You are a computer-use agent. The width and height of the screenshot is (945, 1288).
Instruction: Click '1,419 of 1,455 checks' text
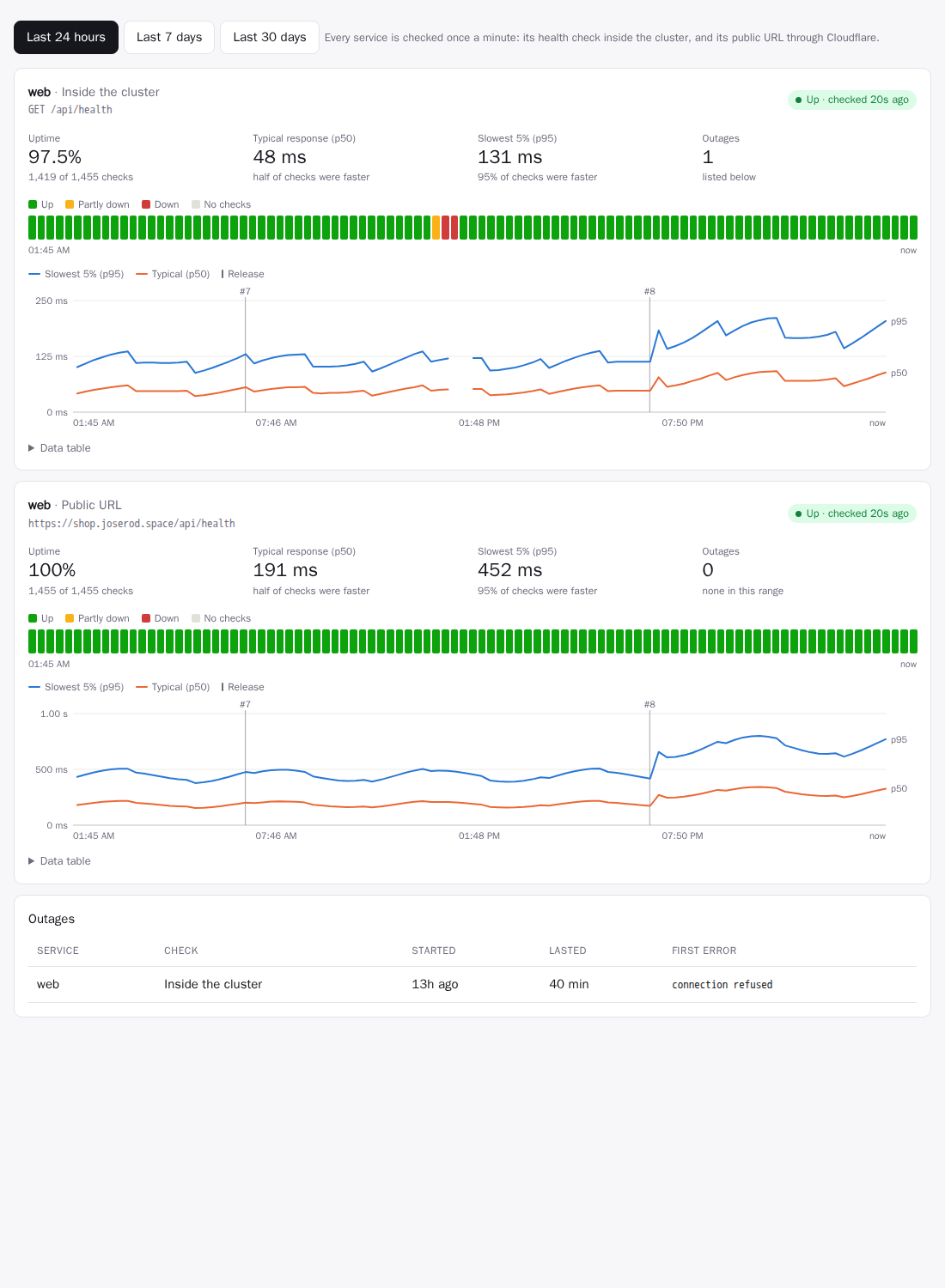click(x=81, y=177)
